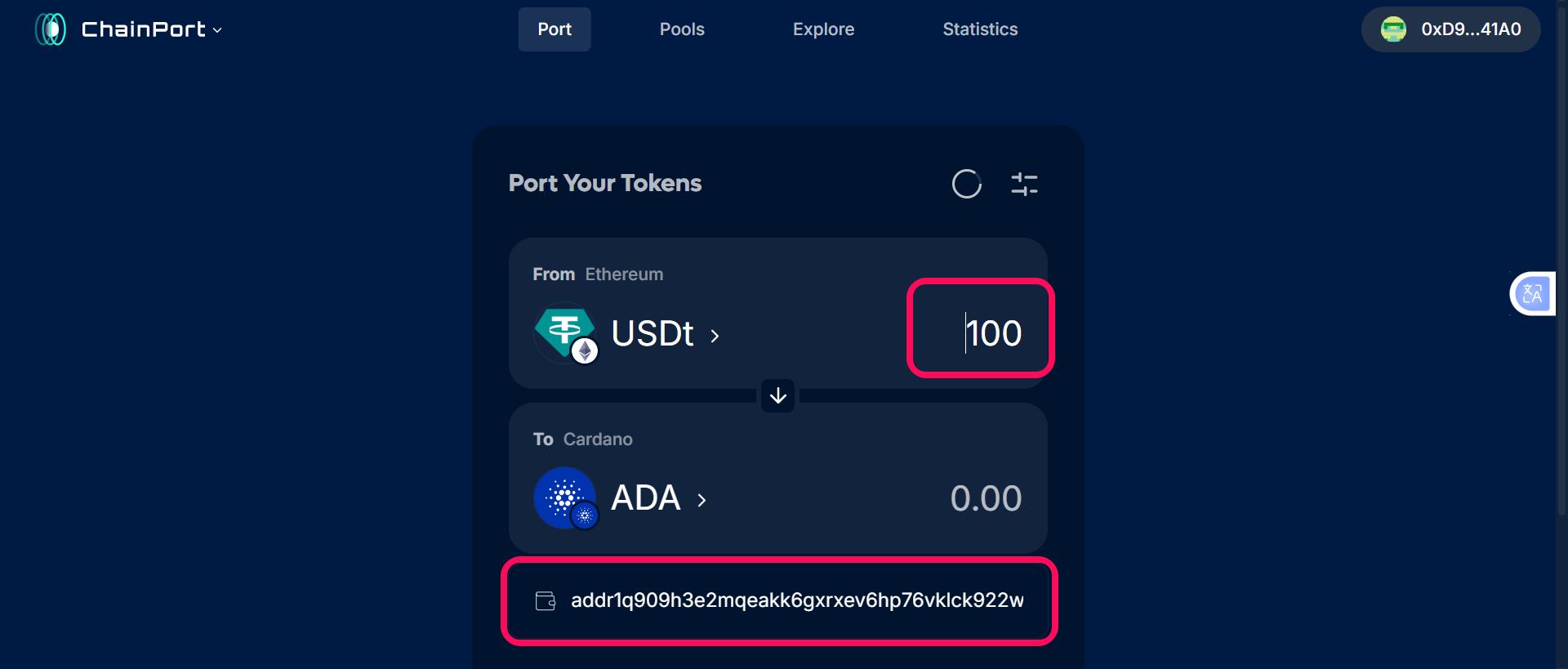
Task: Open port settings via the sliders icon
Action: point(1025,184)
